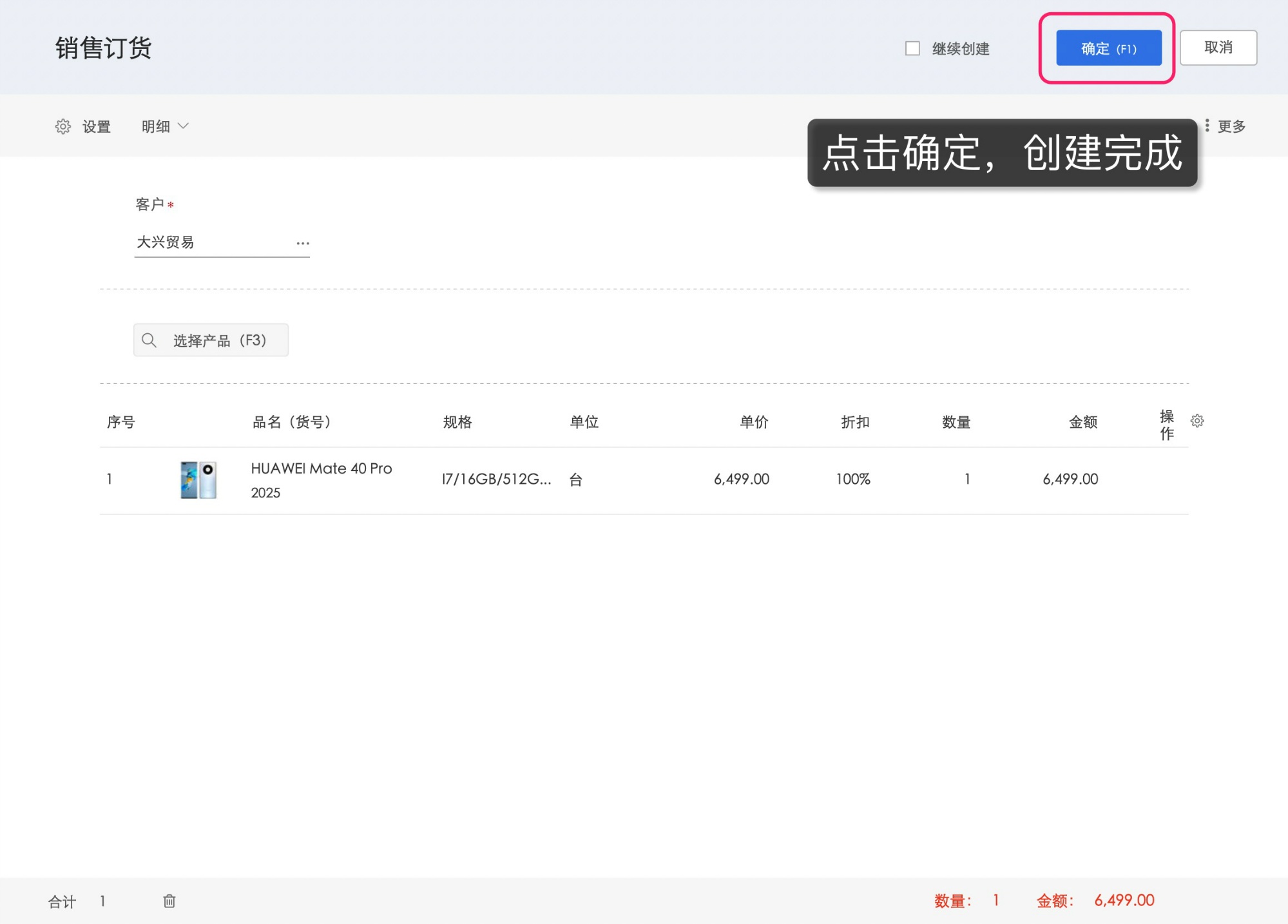Viewport: 1288px width, 924px height.
Task: Click the table column settings gear icon
Action: pos(1197,421)
